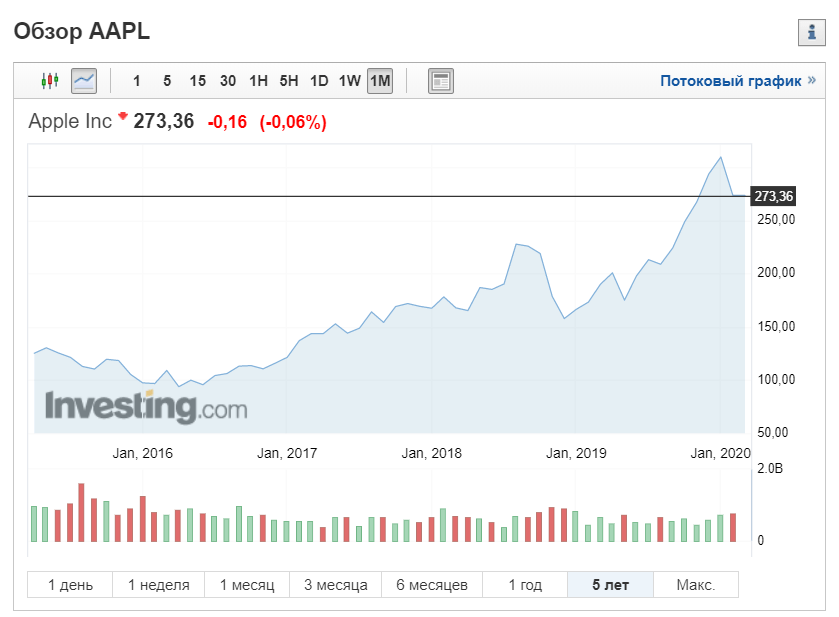Select the 1M monthly interval
The height and width of the screenshot is (617, 839).
[x=380, y=81]
